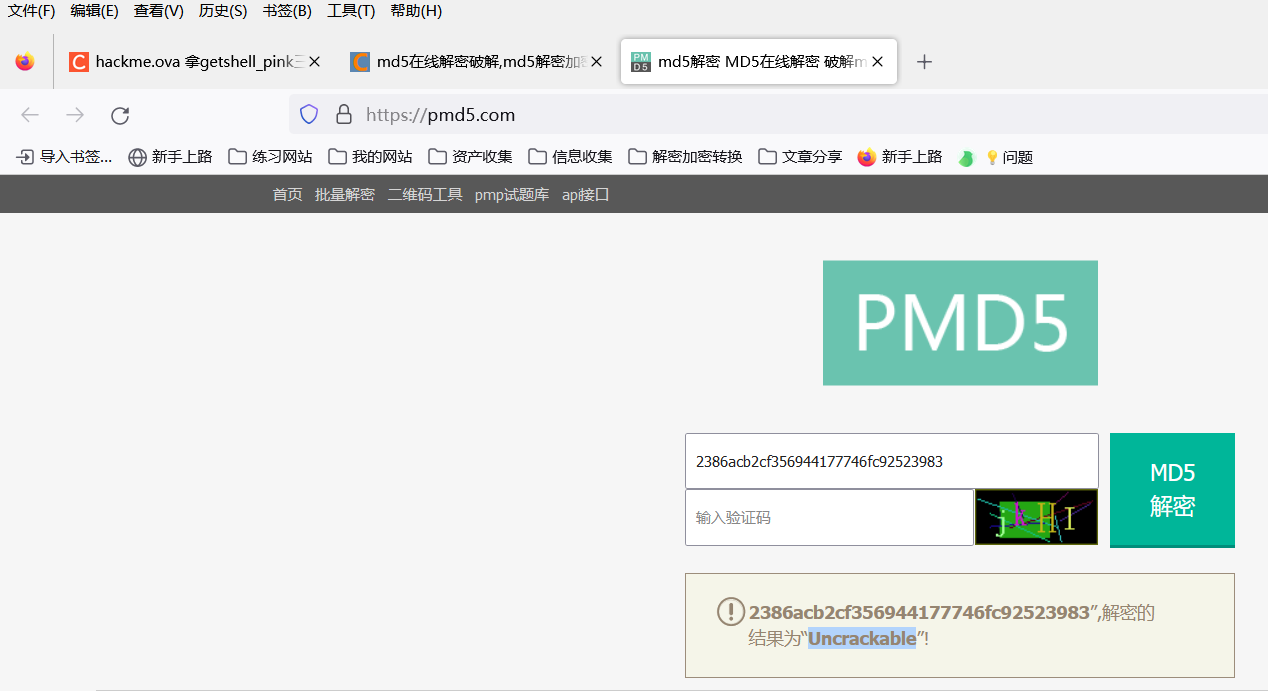This screenshot has width=1268, height=691.
Task: Click the forward navigation arrow
Action: (75, 115)
